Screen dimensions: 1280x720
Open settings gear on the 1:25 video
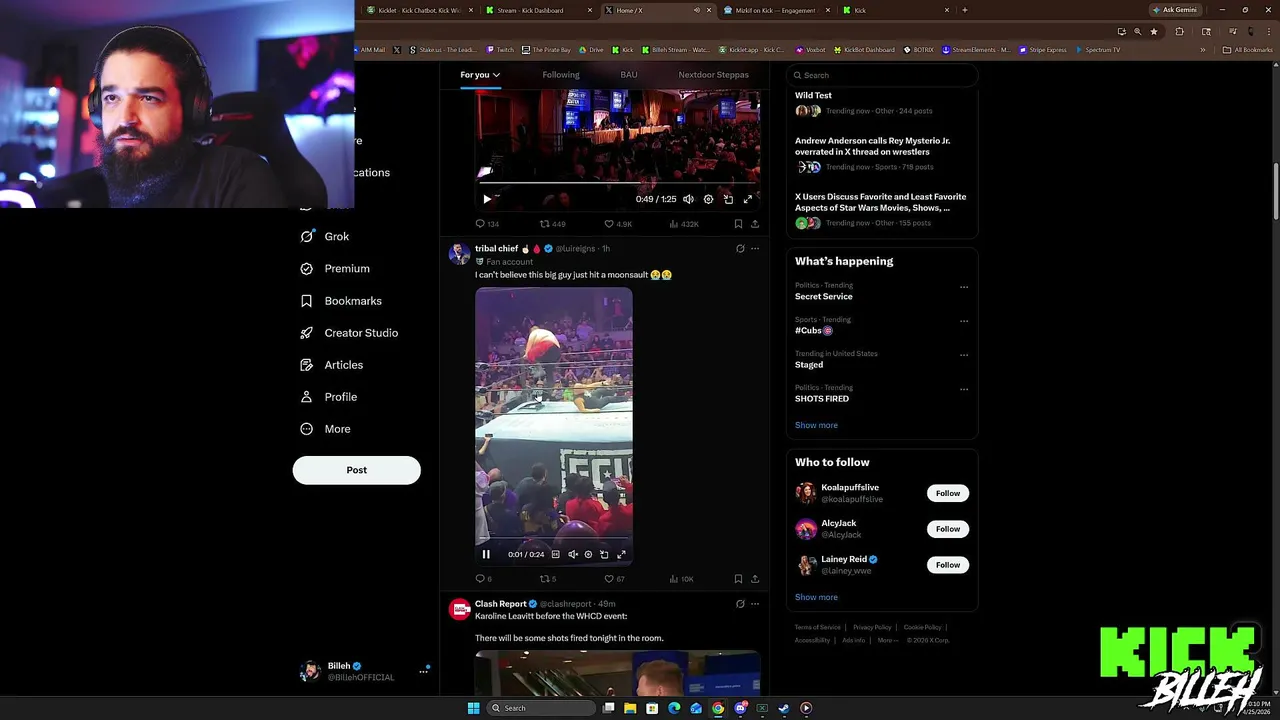click(x=708, y=199)
